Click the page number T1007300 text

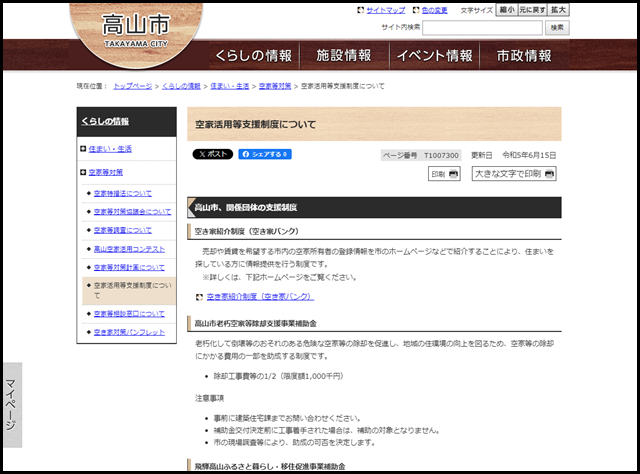[x=441, y=156]
